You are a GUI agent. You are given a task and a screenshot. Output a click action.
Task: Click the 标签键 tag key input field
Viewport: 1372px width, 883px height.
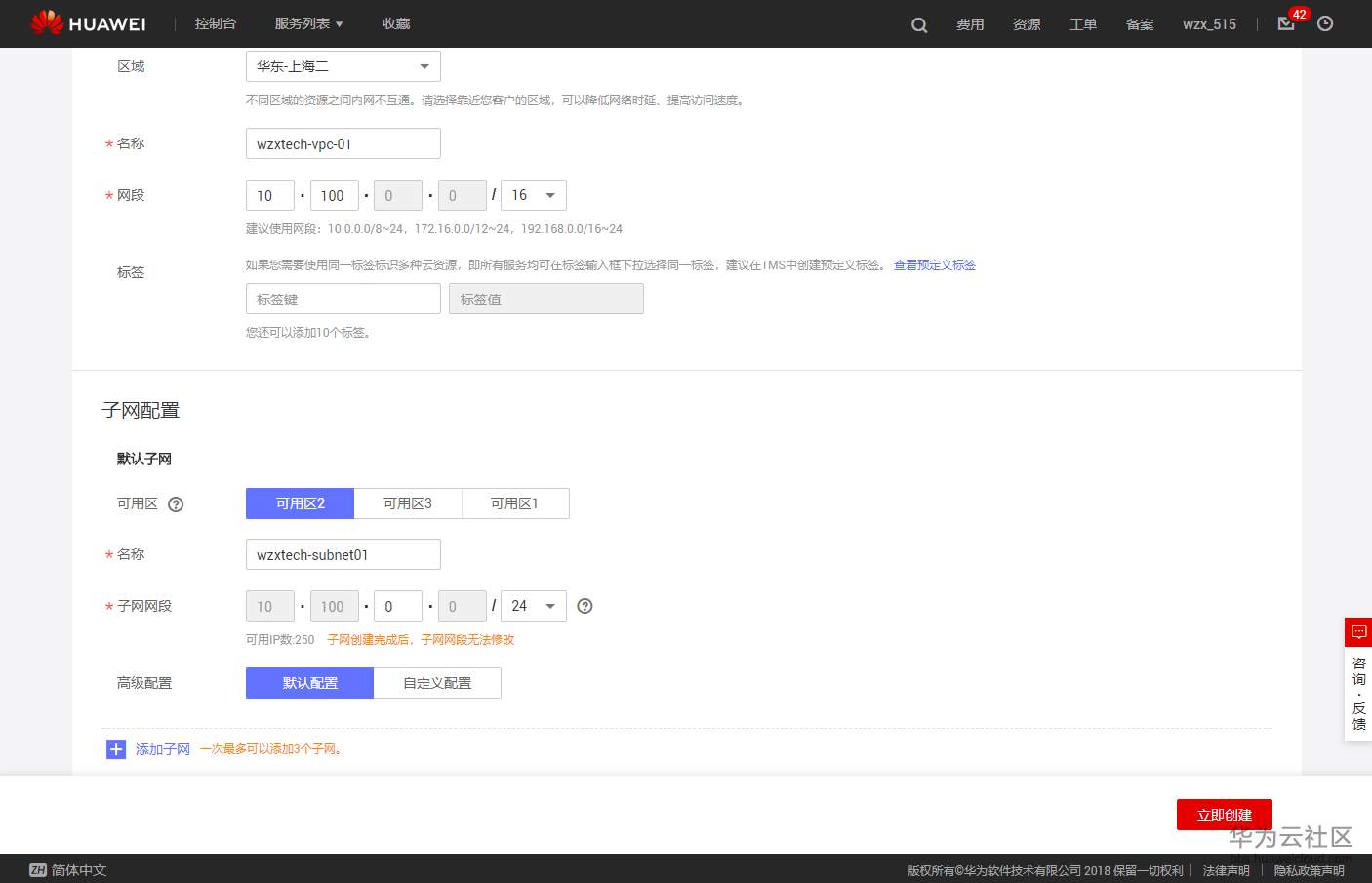[343, 299]
